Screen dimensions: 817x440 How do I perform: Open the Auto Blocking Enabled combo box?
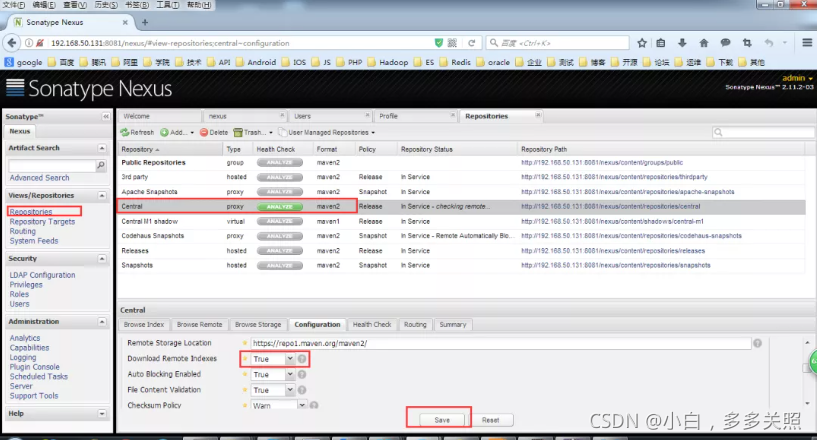290,374
